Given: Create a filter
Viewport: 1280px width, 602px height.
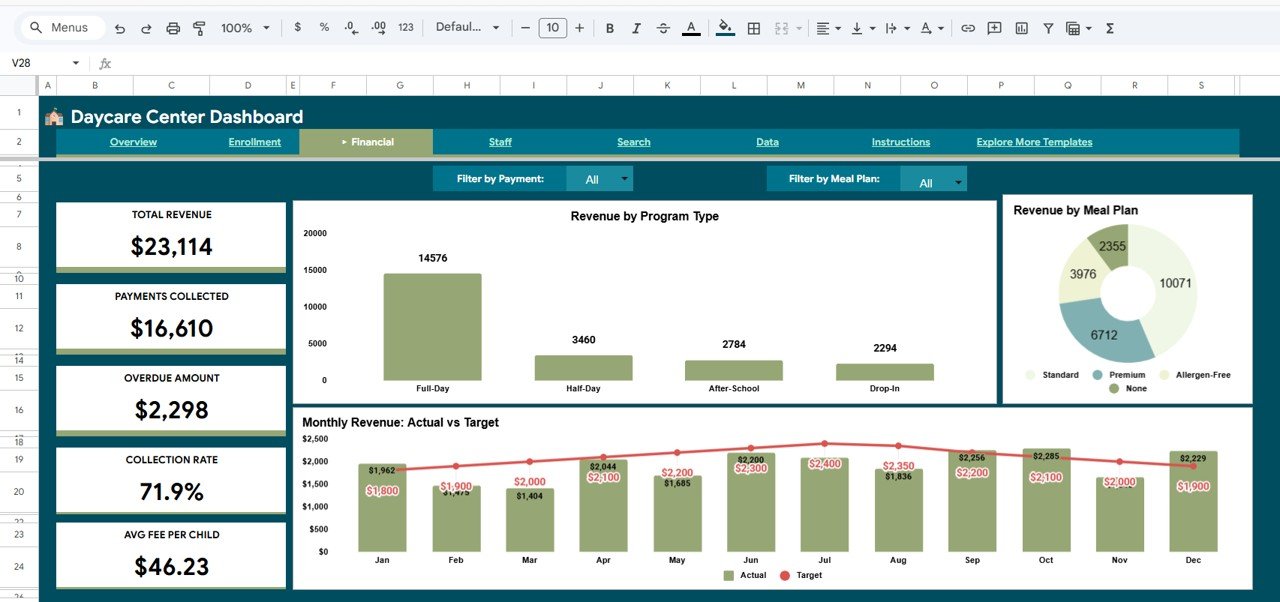Looking at the screenshot, I should [1047, 27].
